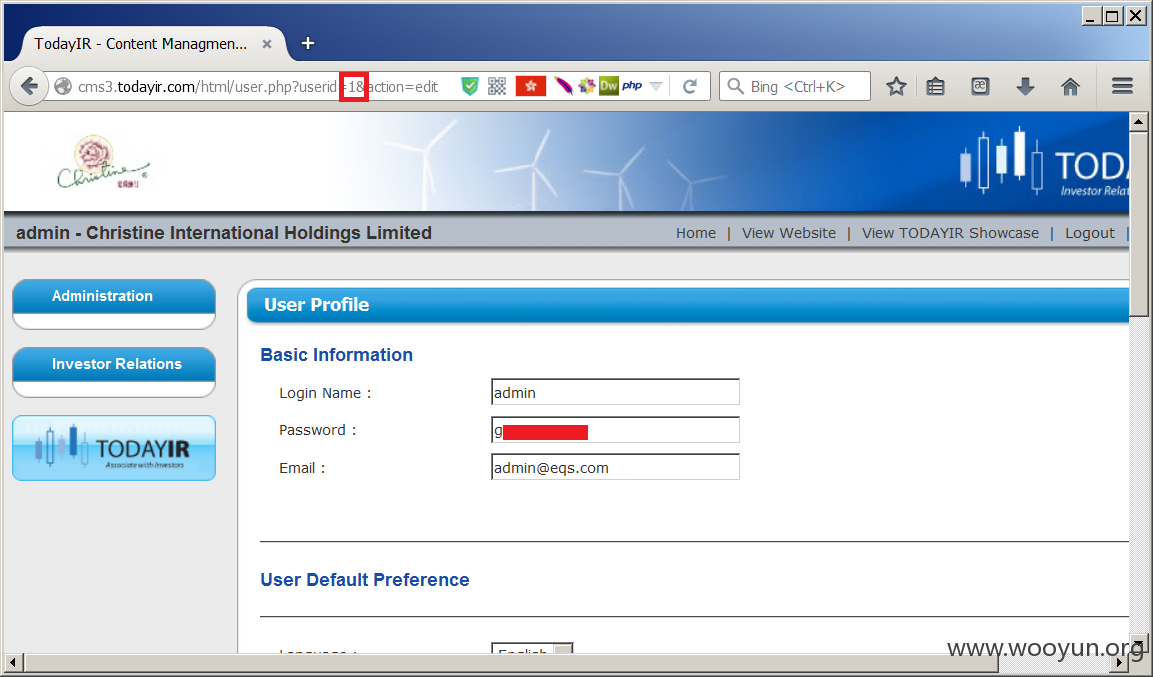Image resolution: width=1153 pixels, height=677 pixels.
Task: Open the Language dropdown at bottom
Action: [x=532, y=648]
